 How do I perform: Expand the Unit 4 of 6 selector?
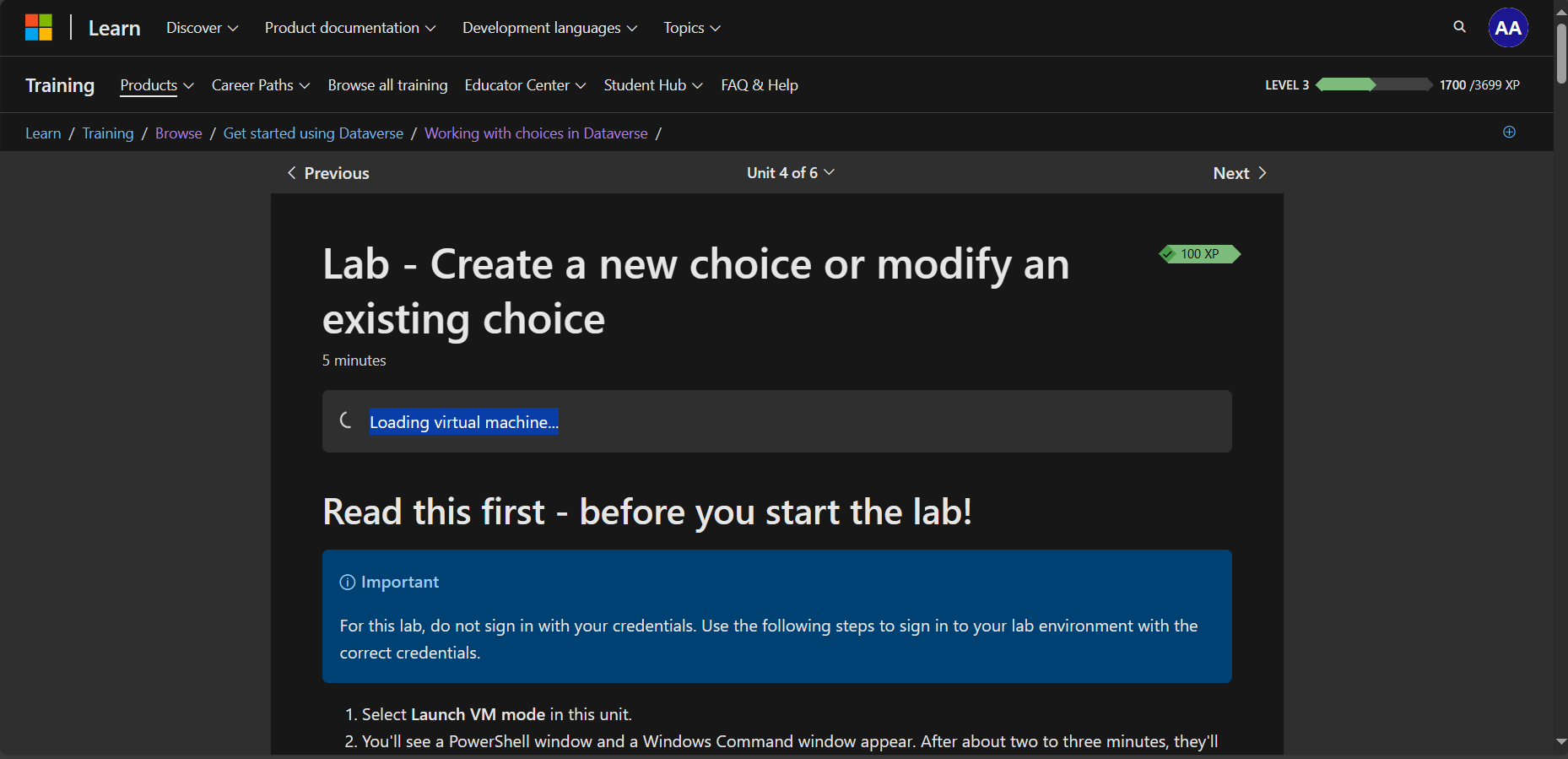pyautogui.click(x=790, y=172)
